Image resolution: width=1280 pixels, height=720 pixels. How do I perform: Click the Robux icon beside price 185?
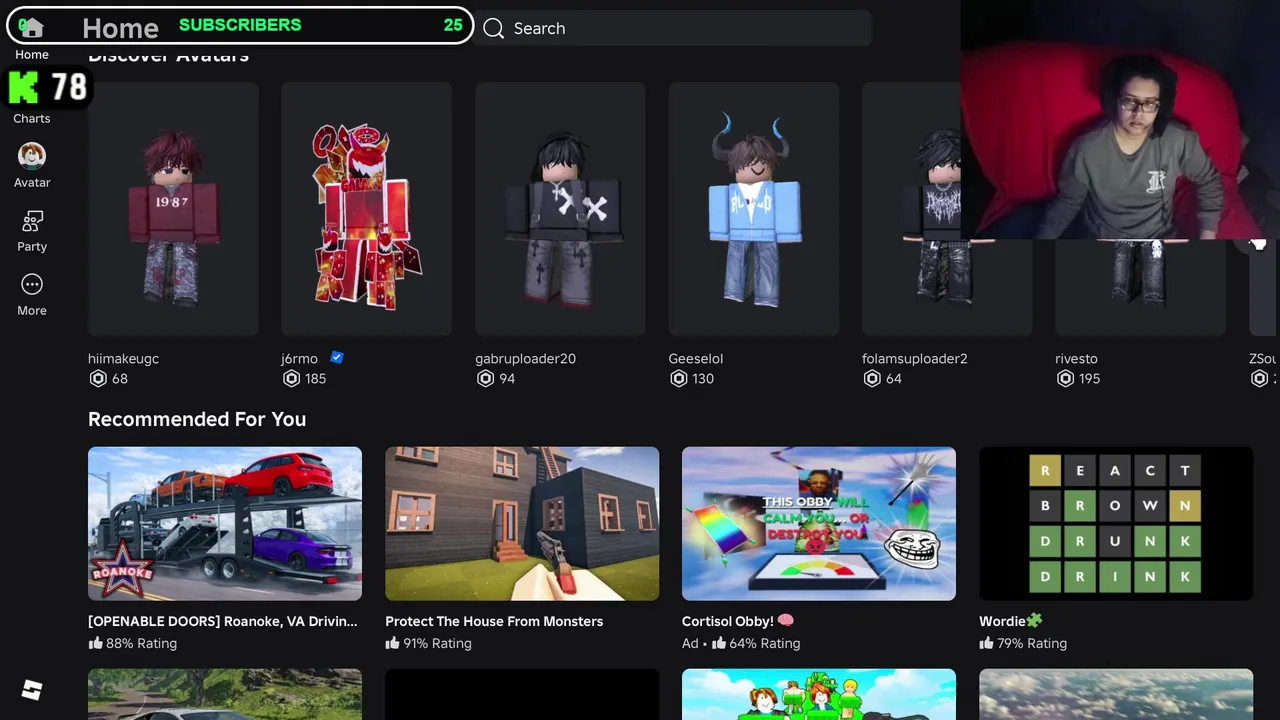(x=291, y=378)
